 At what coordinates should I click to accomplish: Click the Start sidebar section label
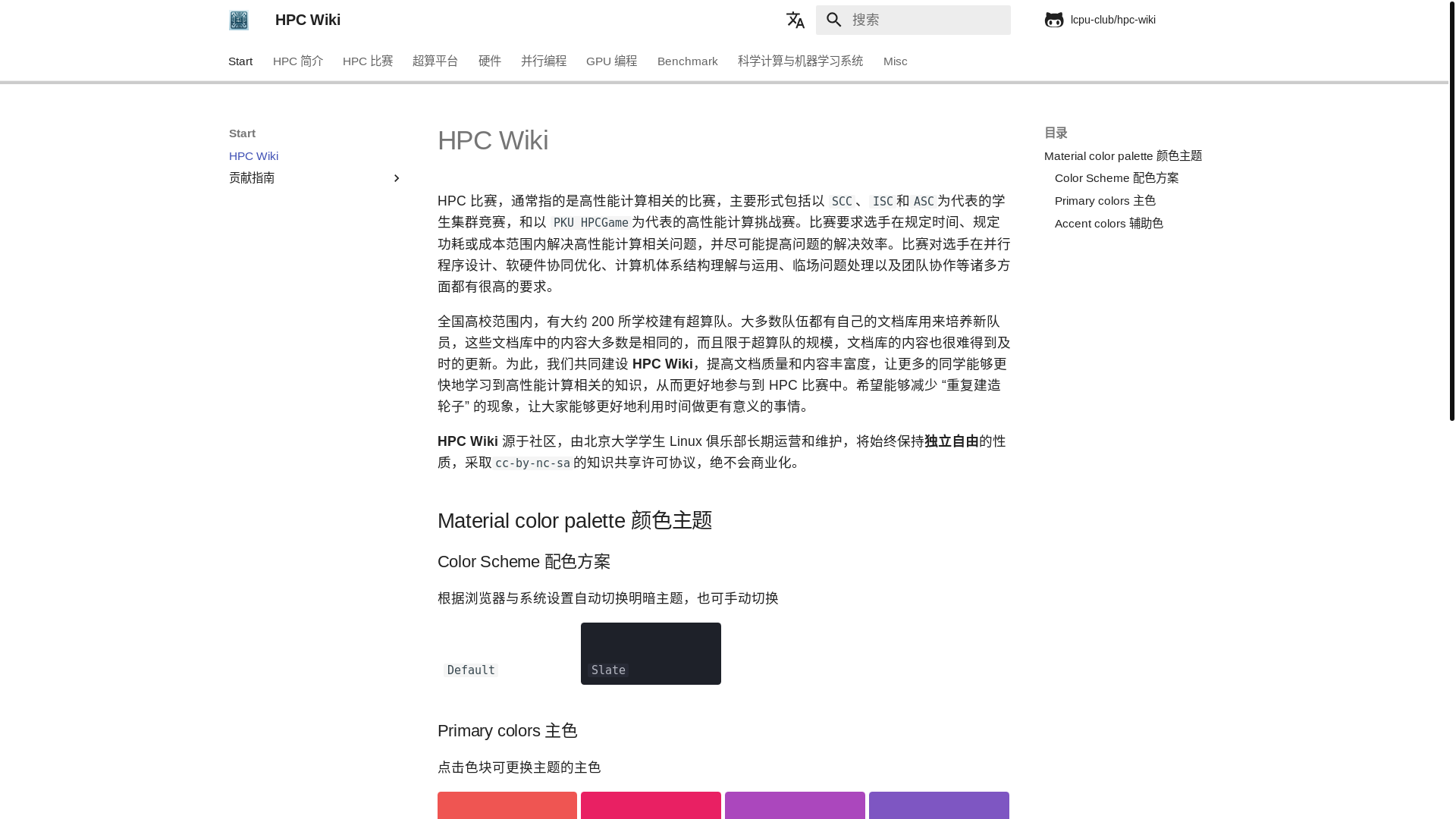click(243, 133)
